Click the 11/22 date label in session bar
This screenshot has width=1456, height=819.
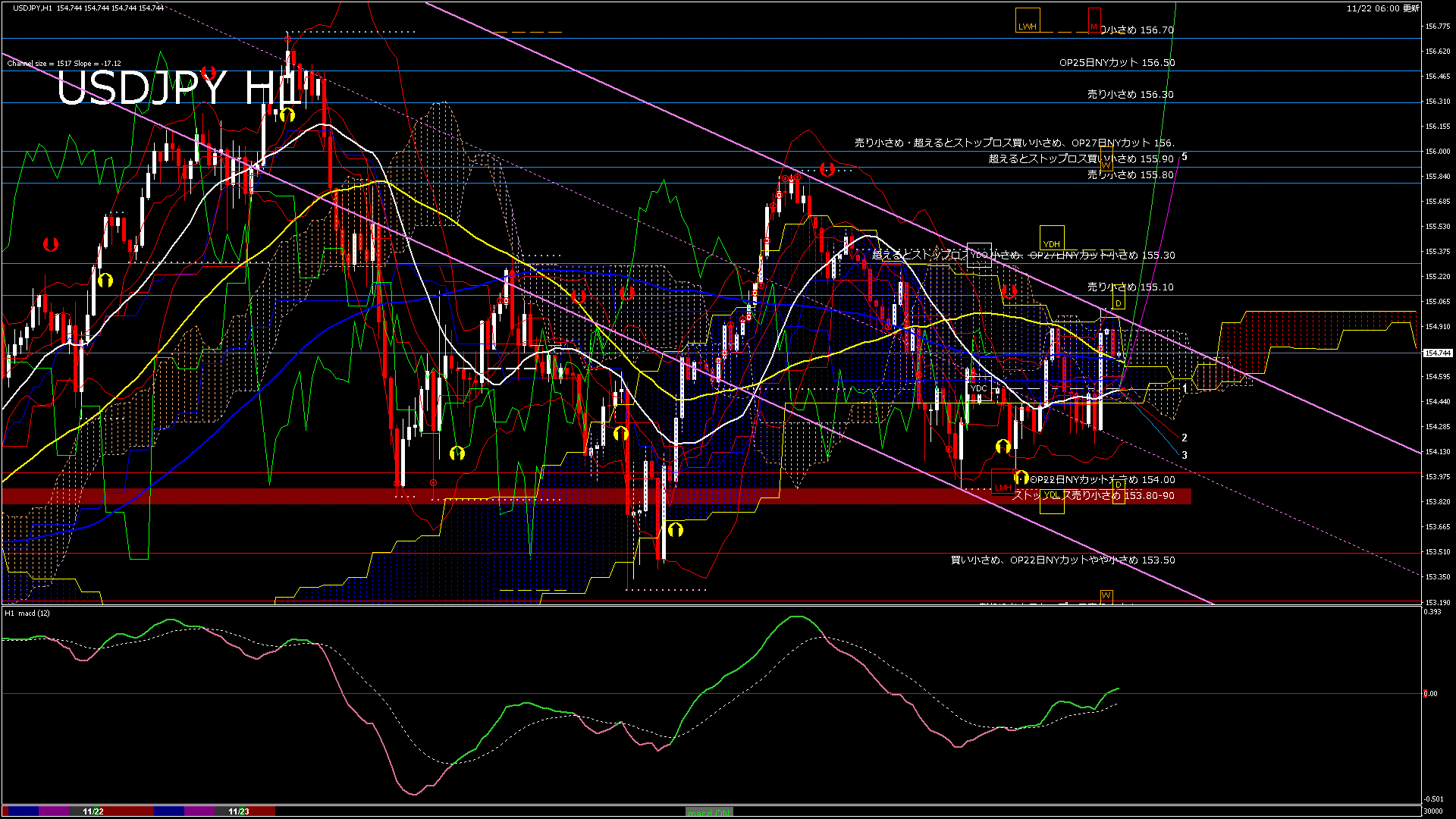[x=93, y=811]
